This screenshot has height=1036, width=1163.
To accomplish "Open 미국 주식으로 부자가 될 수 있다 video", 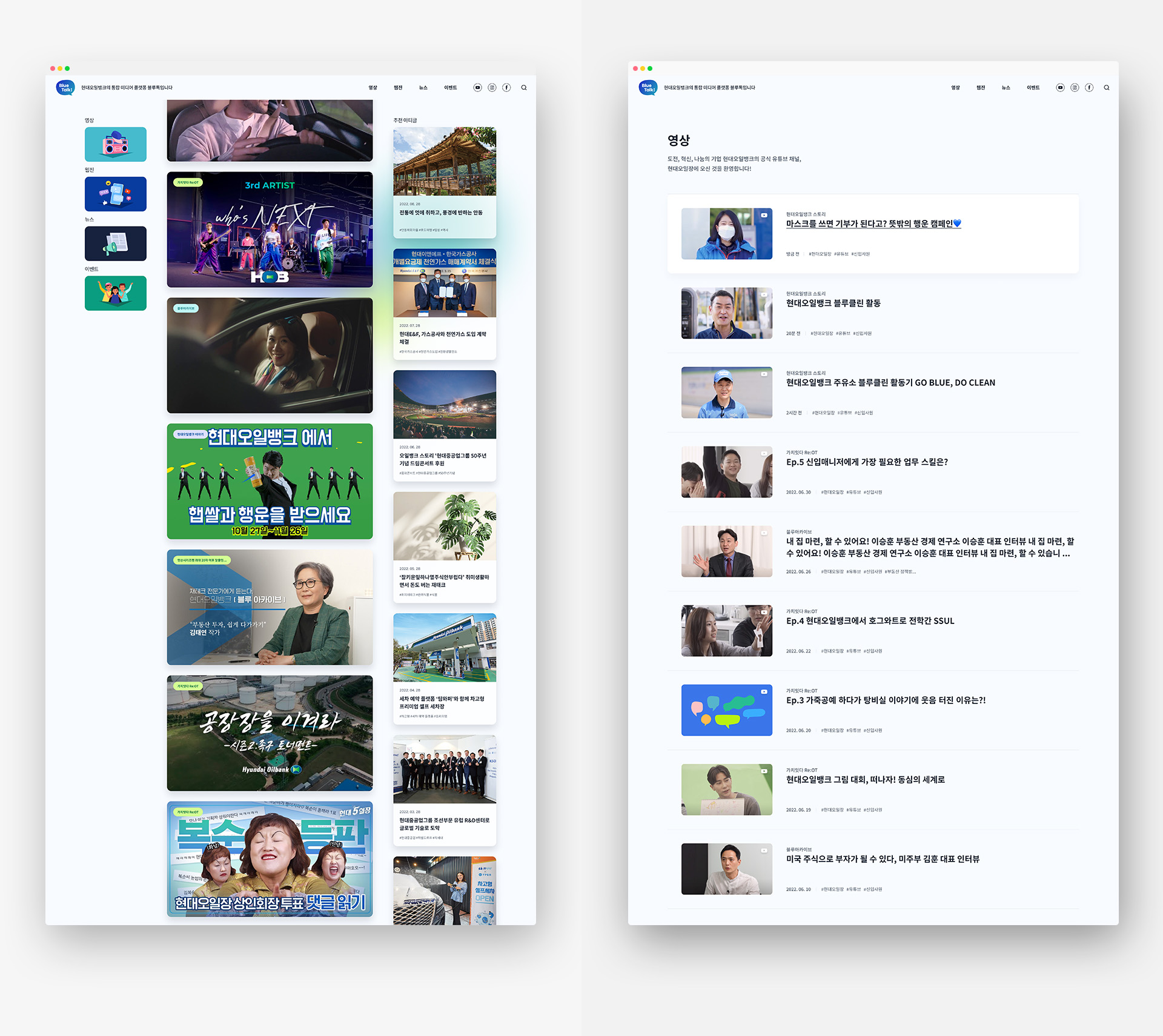I will pyautogui.click(x=883, y=858).
